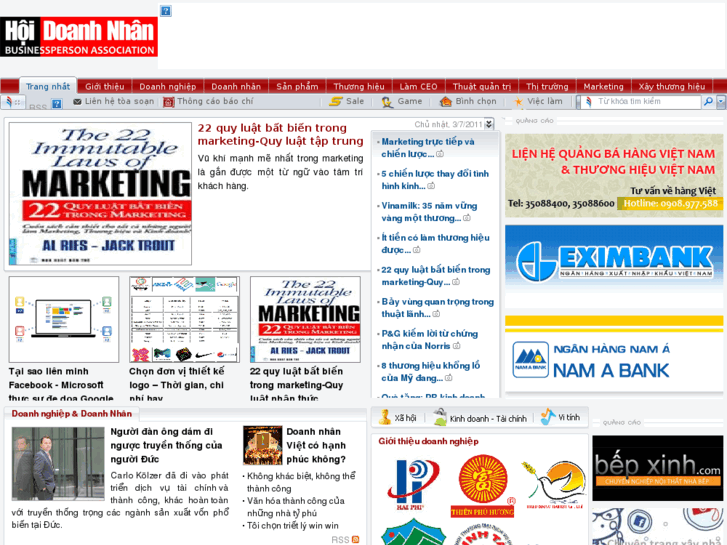Open Xây thương hiệu tab
This screenshot has height=545, width=727.
(671, 86)
